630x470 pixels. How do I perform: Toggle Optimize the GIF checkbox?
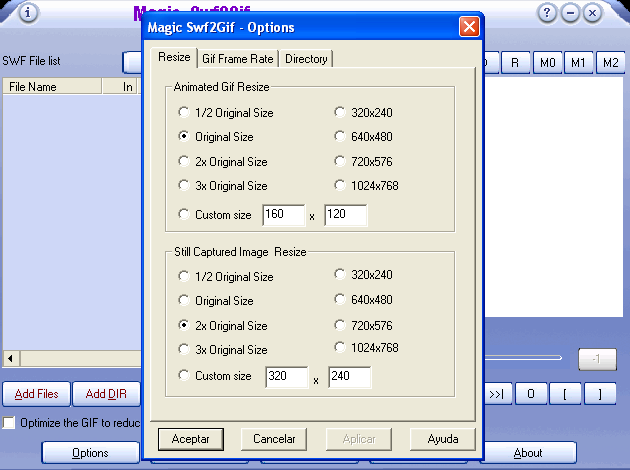click(x=9, y=423)
